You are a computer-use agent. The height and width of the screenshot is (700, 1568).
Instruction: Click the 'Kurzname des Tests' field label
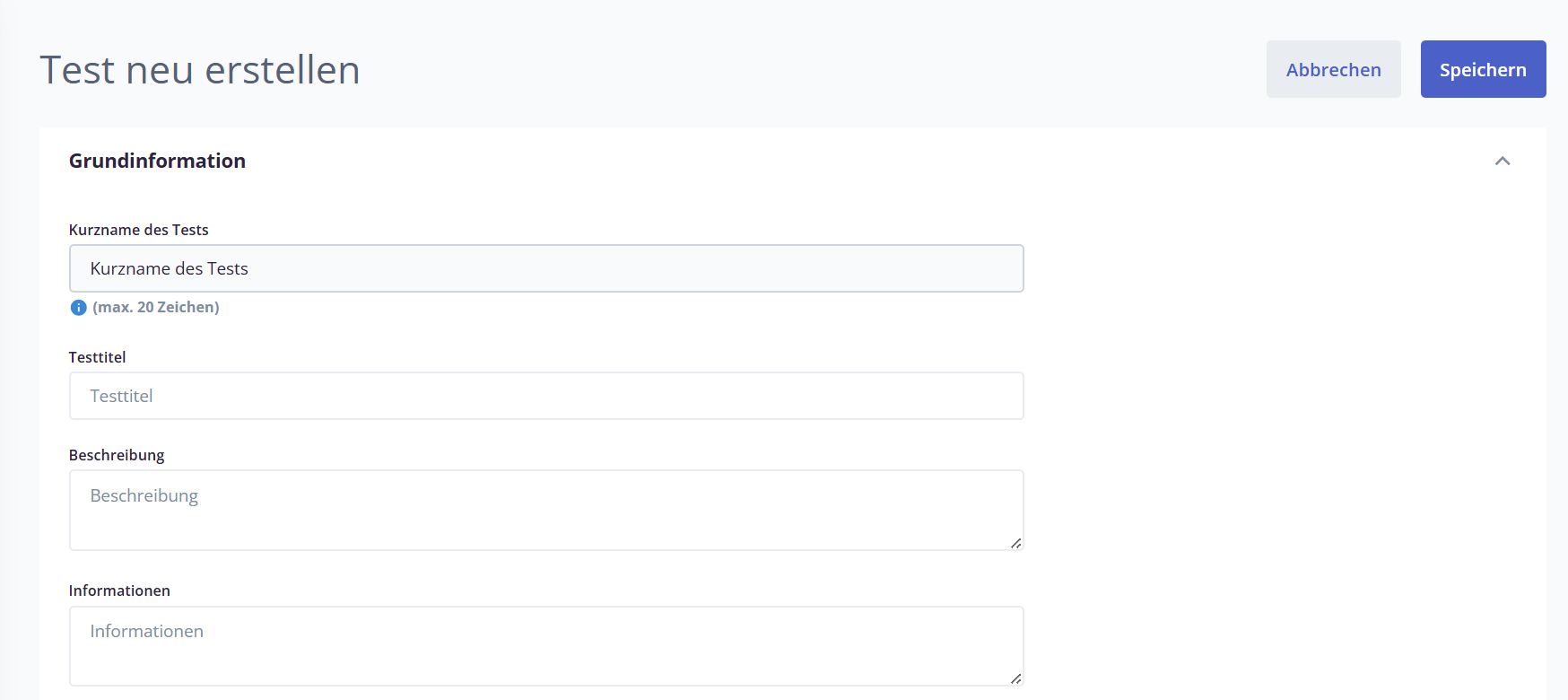click(138, 230)
